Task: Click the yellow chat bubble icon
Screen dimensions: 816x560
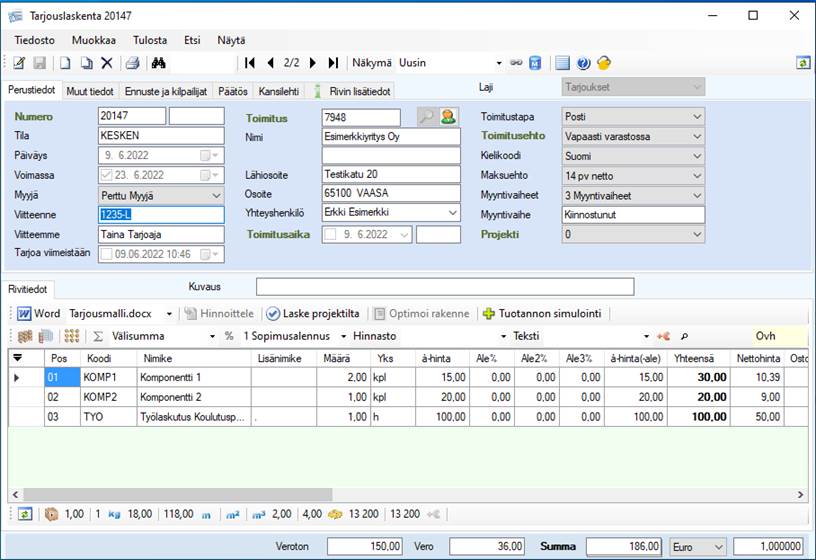Action: 604,63
